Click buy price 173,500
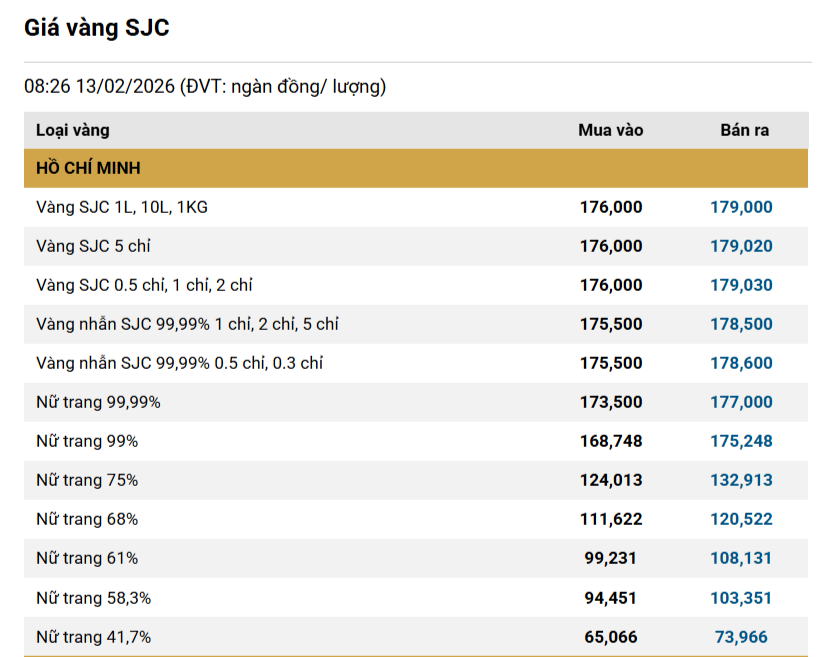 point(611,402)
